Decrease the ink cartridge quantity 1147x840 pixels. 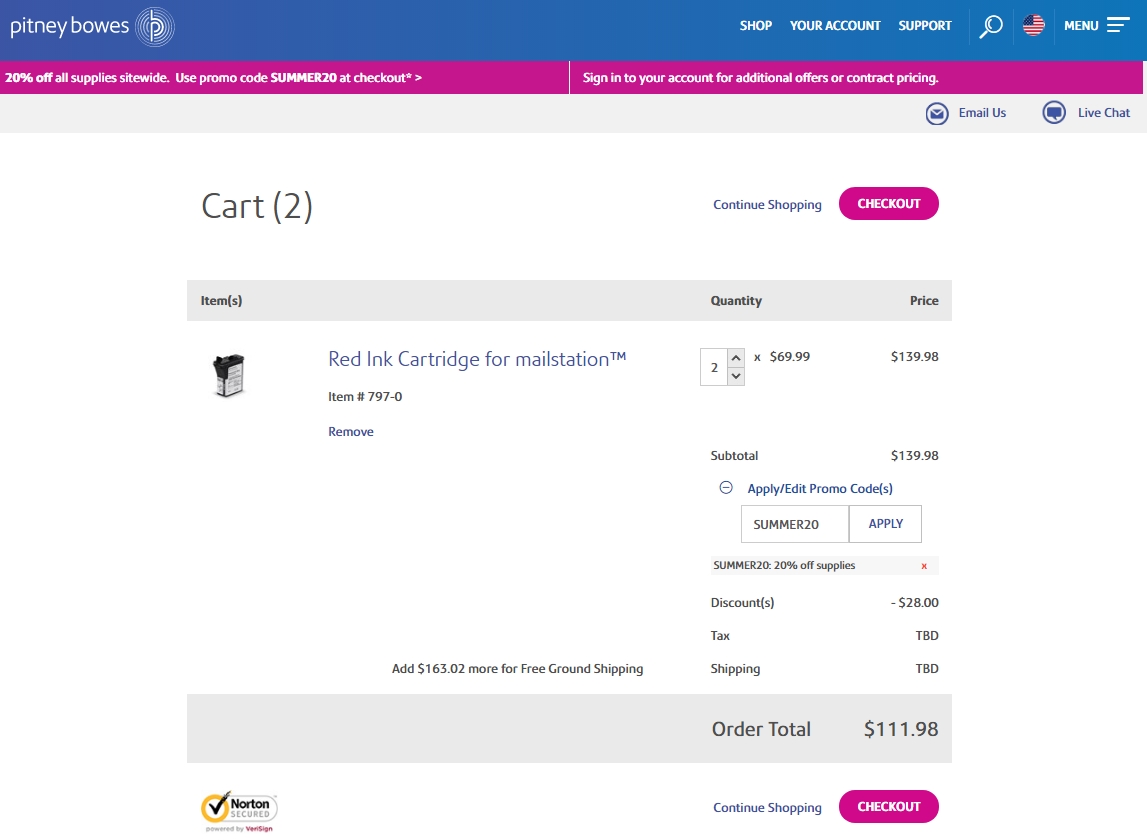[736, 376]
